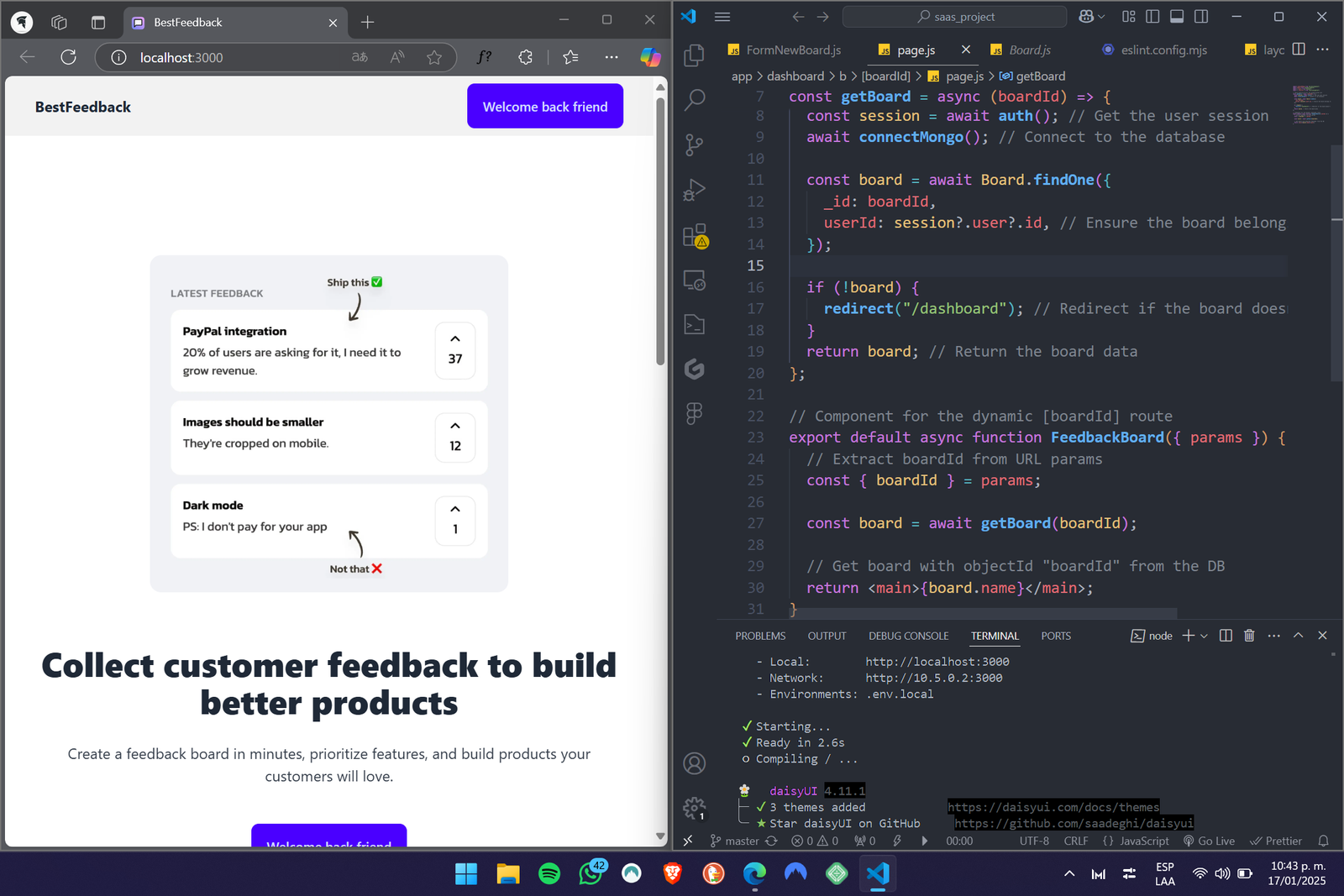Click the Welcome back friend header button
The width and height of the screenshot is (1344, 896).
pyautogui.click(x=544, y=107)
